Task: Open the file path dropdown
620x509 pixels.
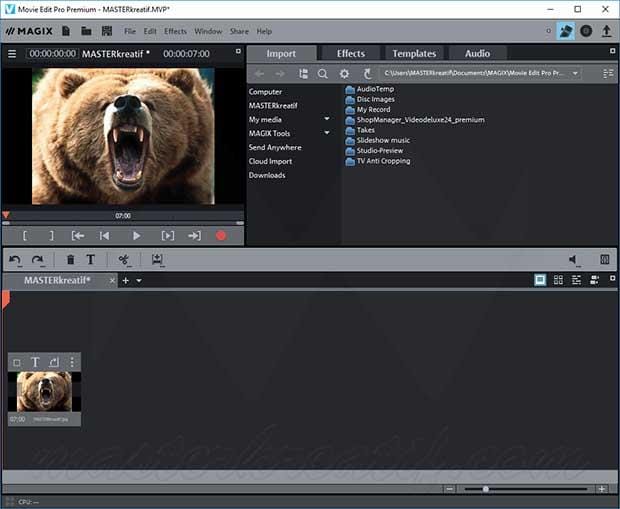Action: (x=575, y=73)
